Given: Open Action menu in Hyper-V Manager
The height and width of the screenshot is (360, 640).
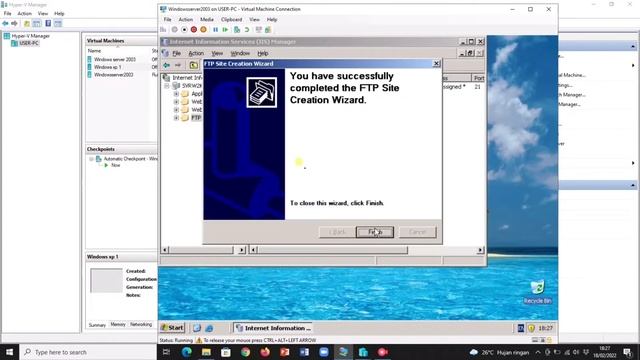Looking at the screenshot, I should [24, 13].
